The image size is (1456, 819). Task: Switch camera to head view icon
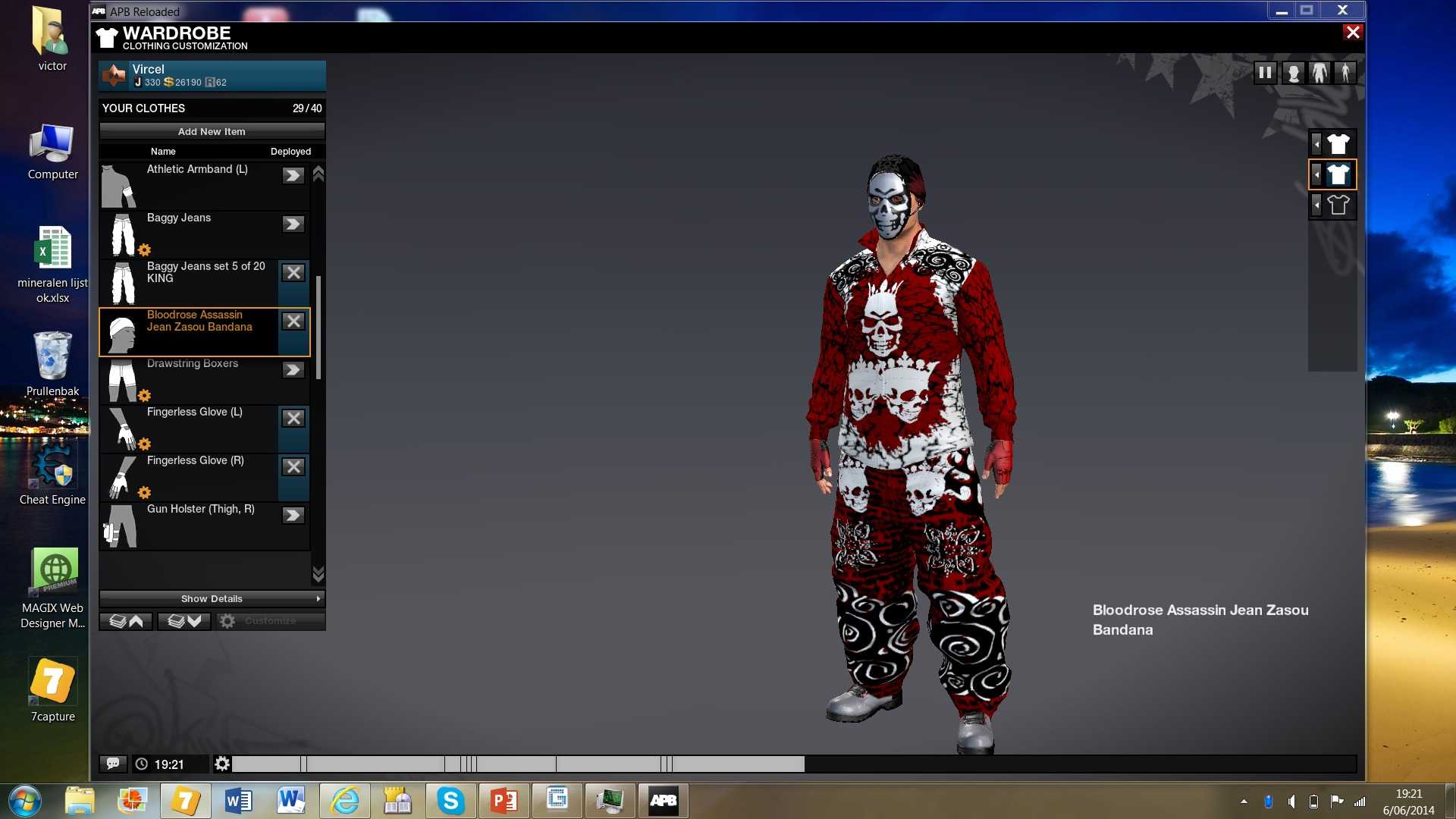(1294, 73)
